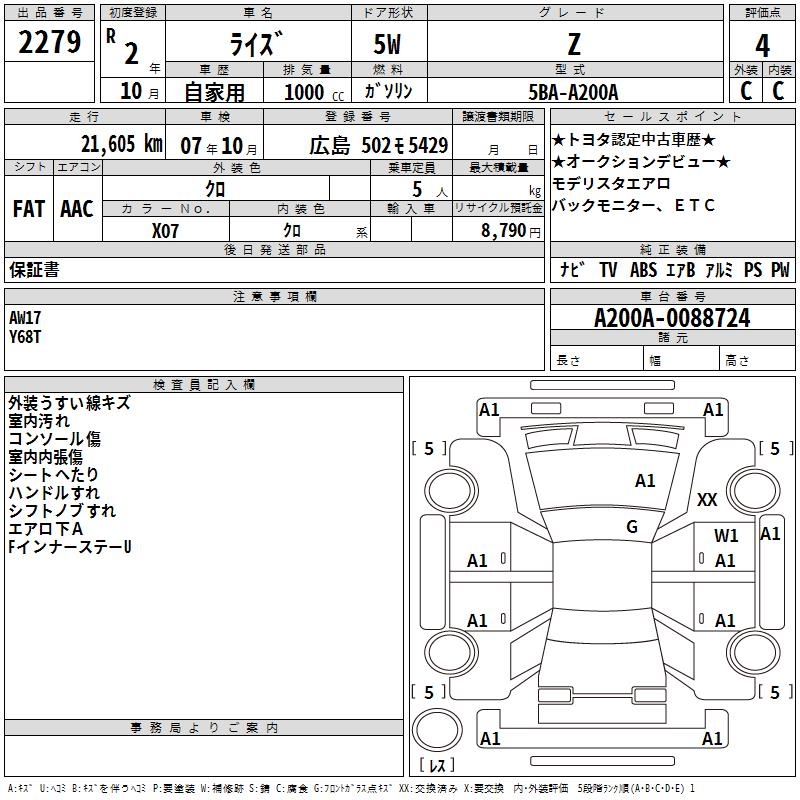This screenshot has height=800, width=800.
Task: Select the 自家用 vehicle history cell
Action: [214, 92]
